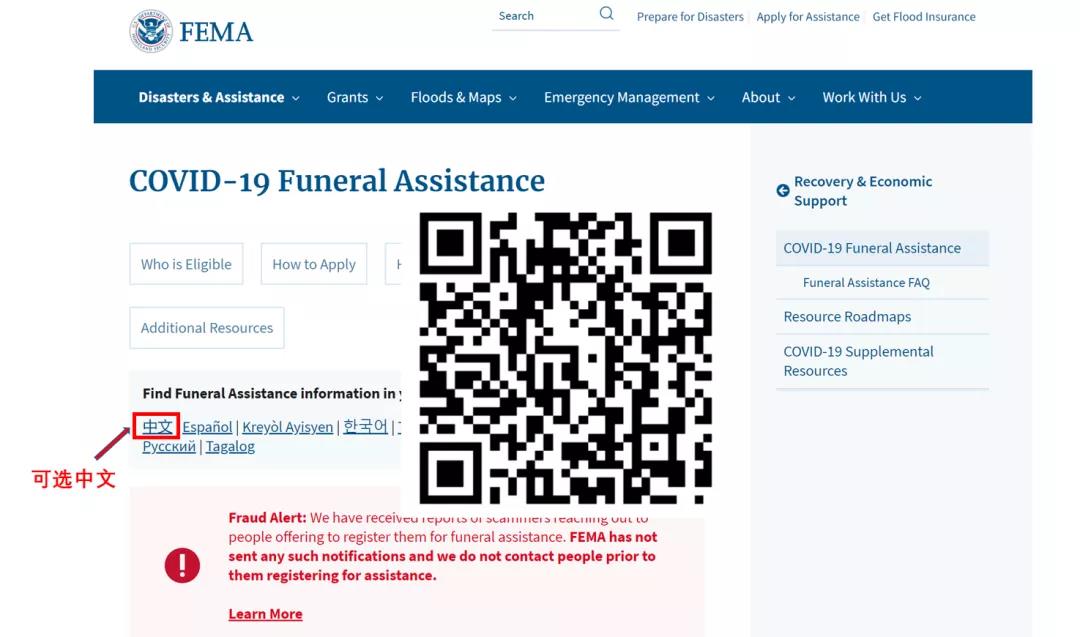Open the Emergency Management menu
The width and height of the screenshot is (1080, 637).
click(x=629, y=97)
